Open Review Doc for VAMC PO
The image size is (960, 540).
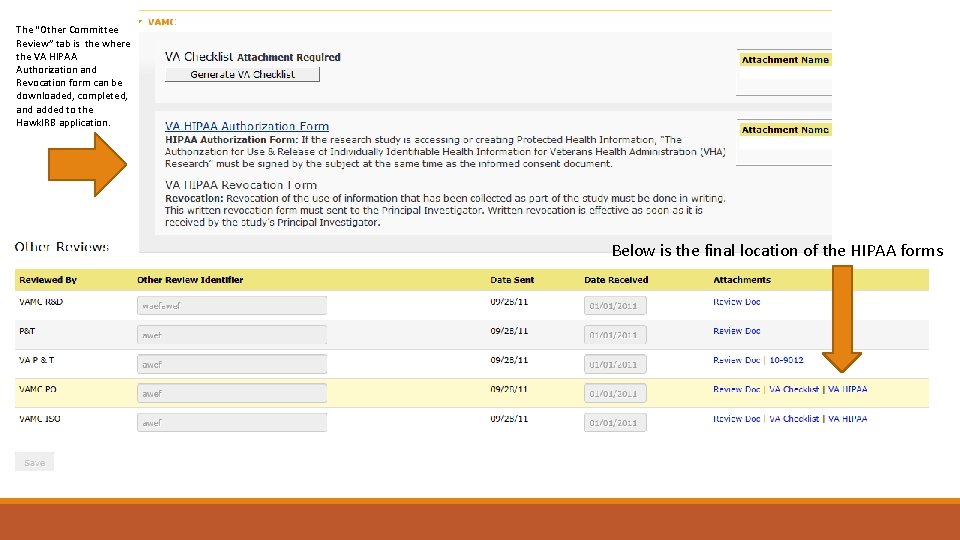[737, 389]
